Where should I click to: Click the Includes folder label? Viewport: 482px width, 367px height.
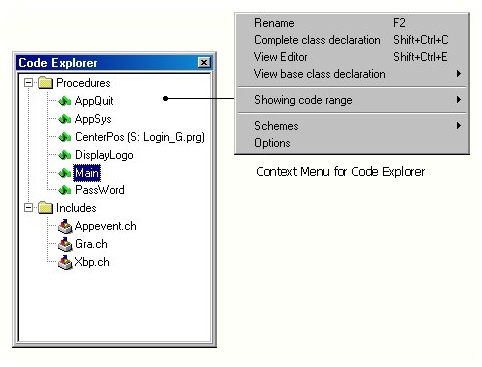click(x=76, y=208)
